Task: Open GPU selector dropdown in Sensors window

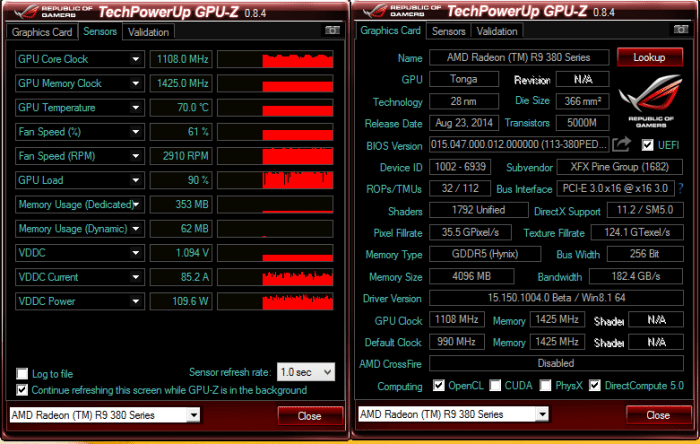Action: 193,415
